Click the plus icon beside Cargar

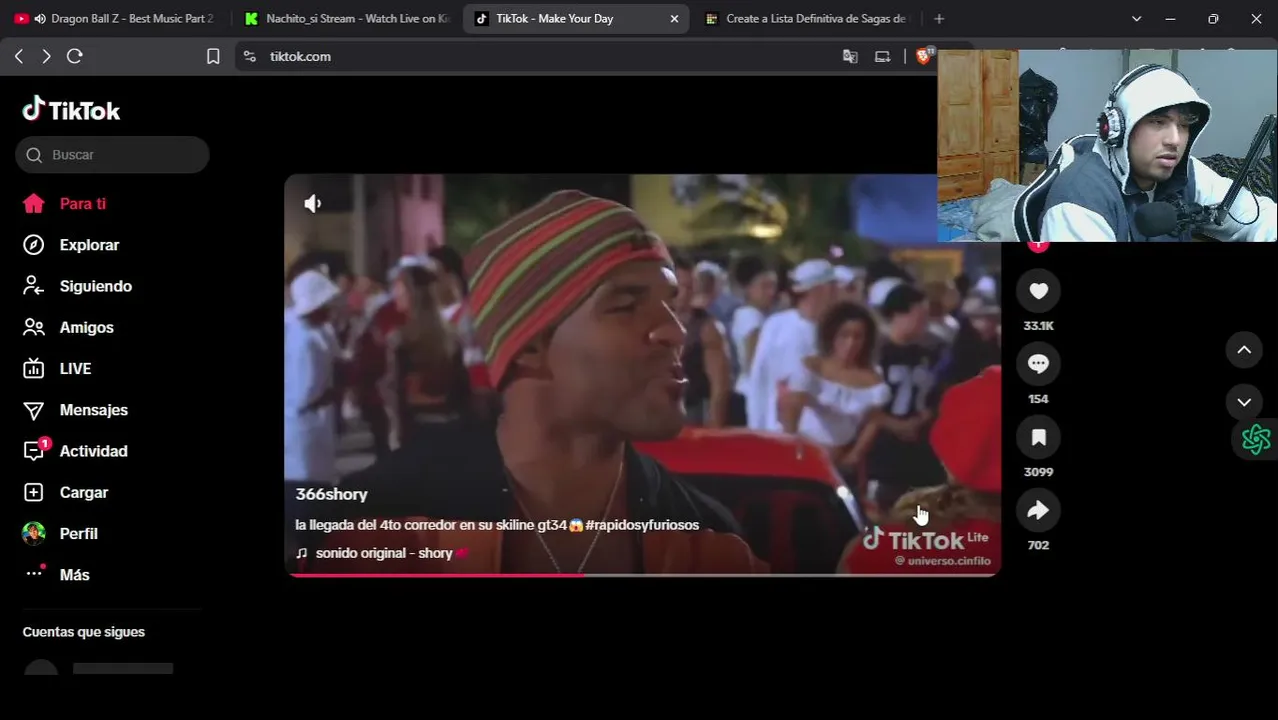pyautogui.click(x=33, y=493)
